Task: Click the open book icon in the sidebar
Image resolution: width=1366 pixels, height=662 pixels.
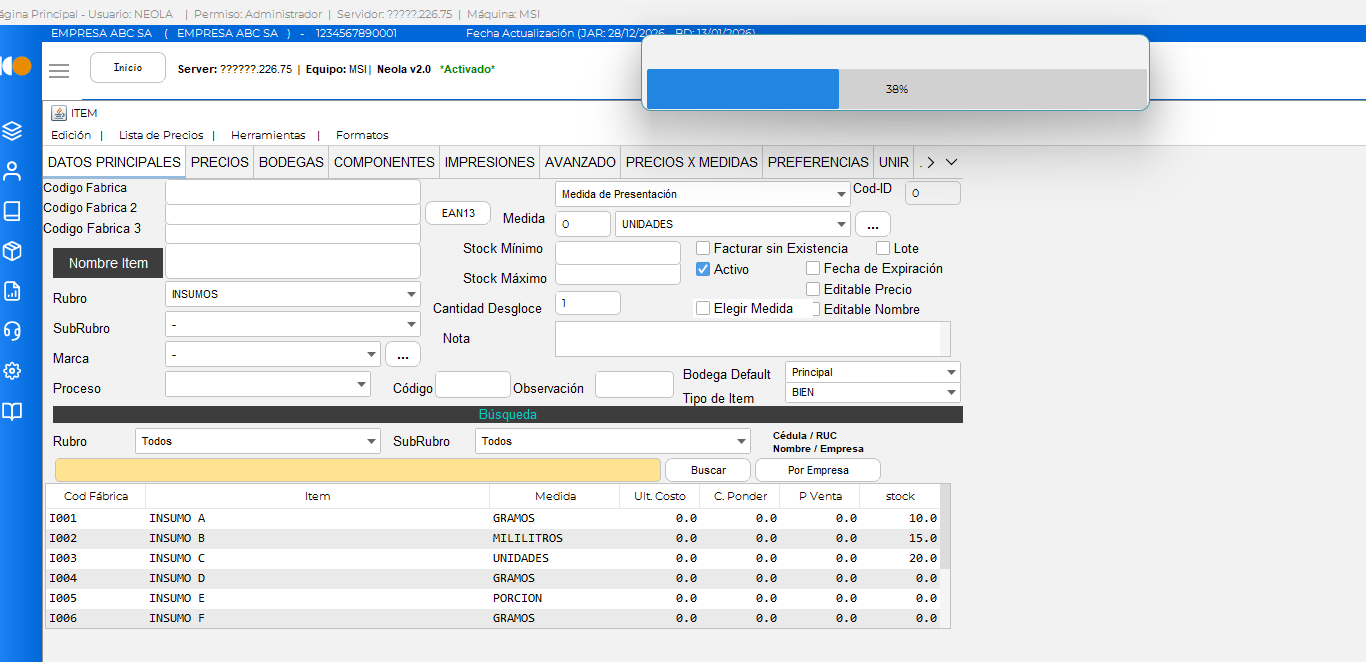Action: point(12,411)
